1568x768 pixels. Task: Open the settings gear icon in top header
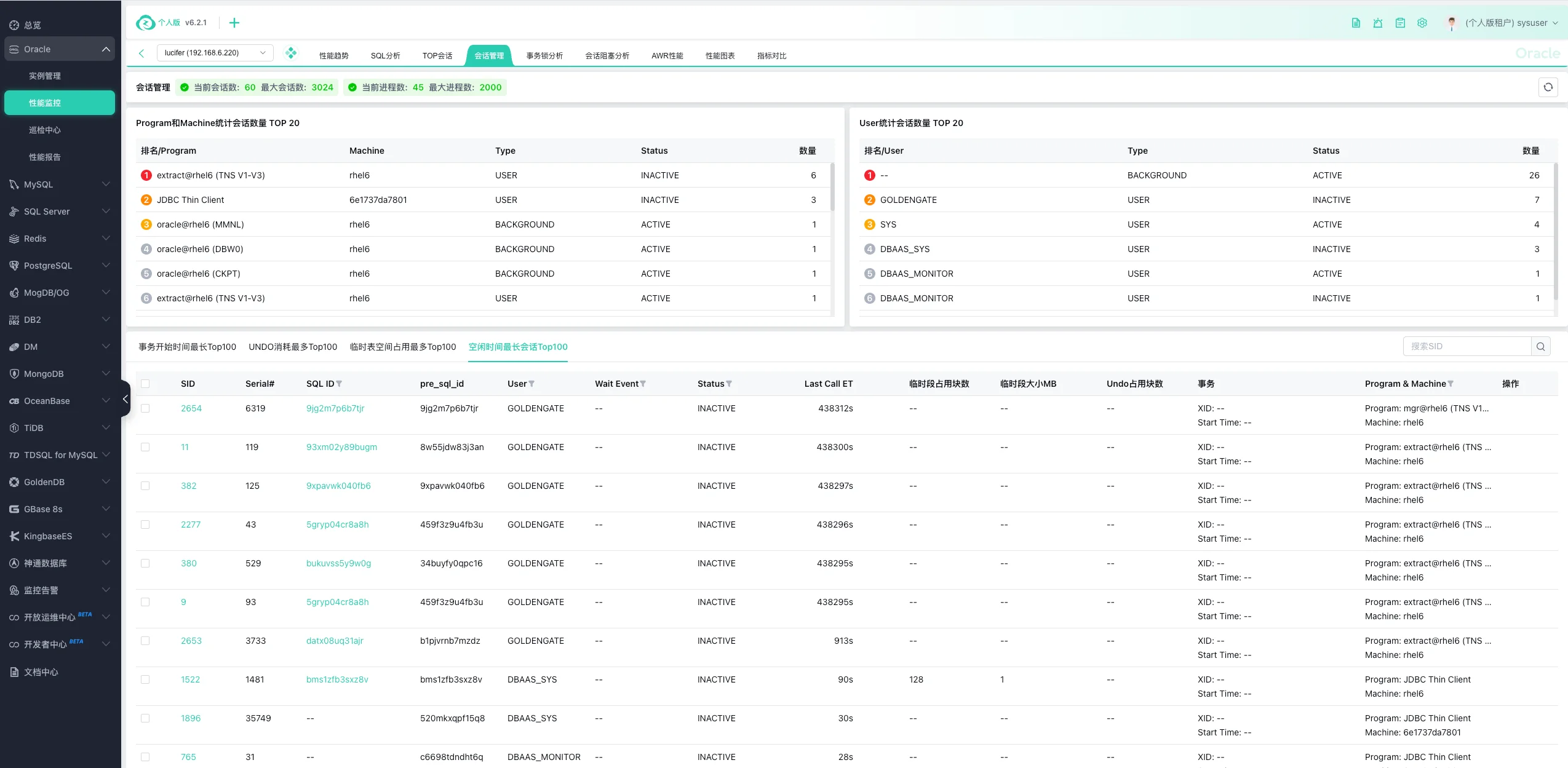(x=1422, y=23)
